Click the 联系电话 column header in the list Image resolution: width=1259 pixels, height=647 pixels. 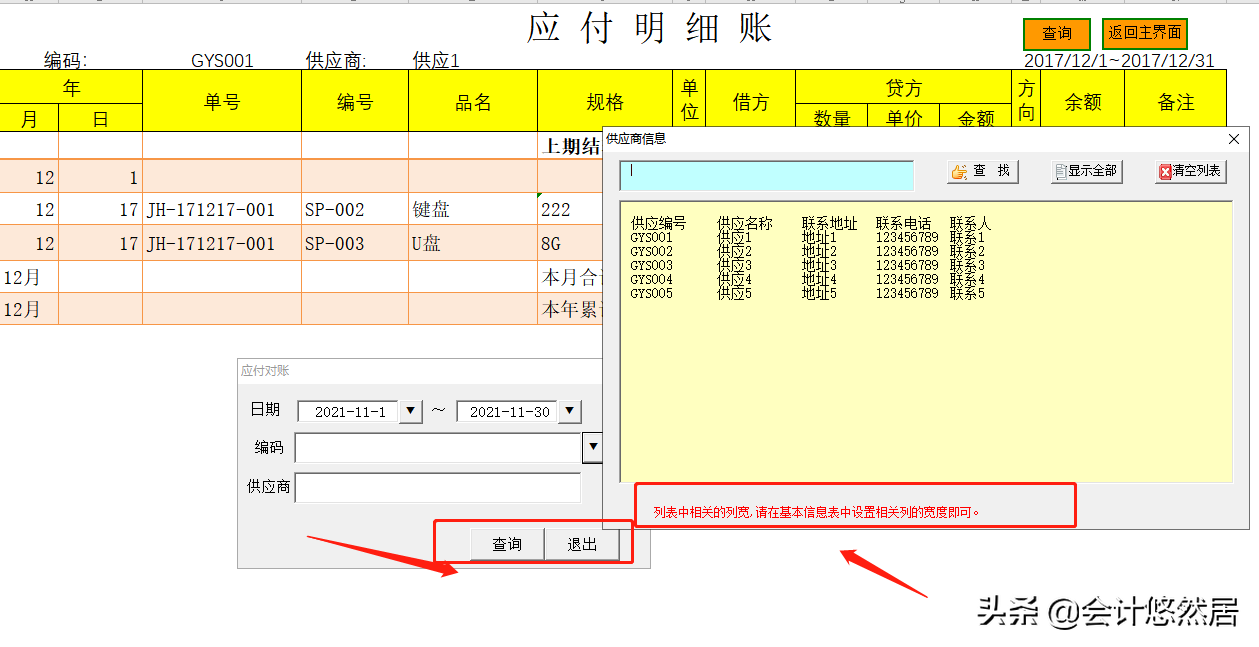(903, 224)
